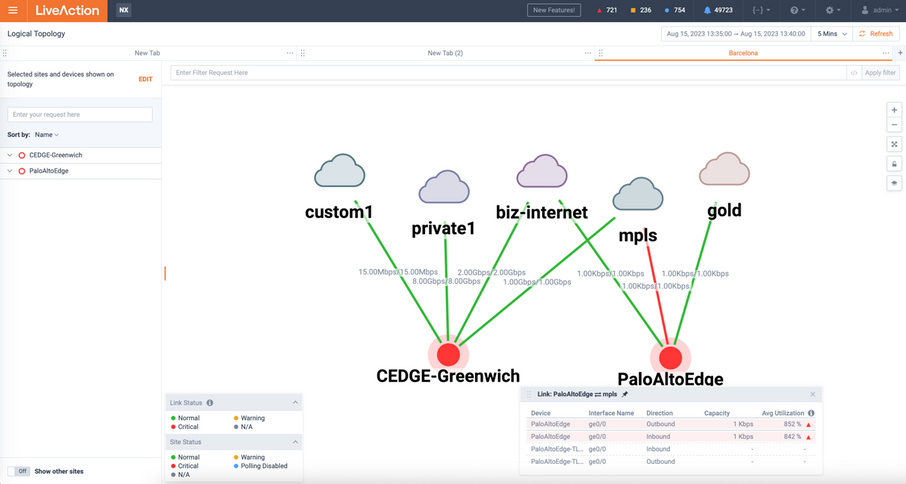This screenshot has width=906, height=484.
Task: Open the date time range picker
Action: pos(736,34)
